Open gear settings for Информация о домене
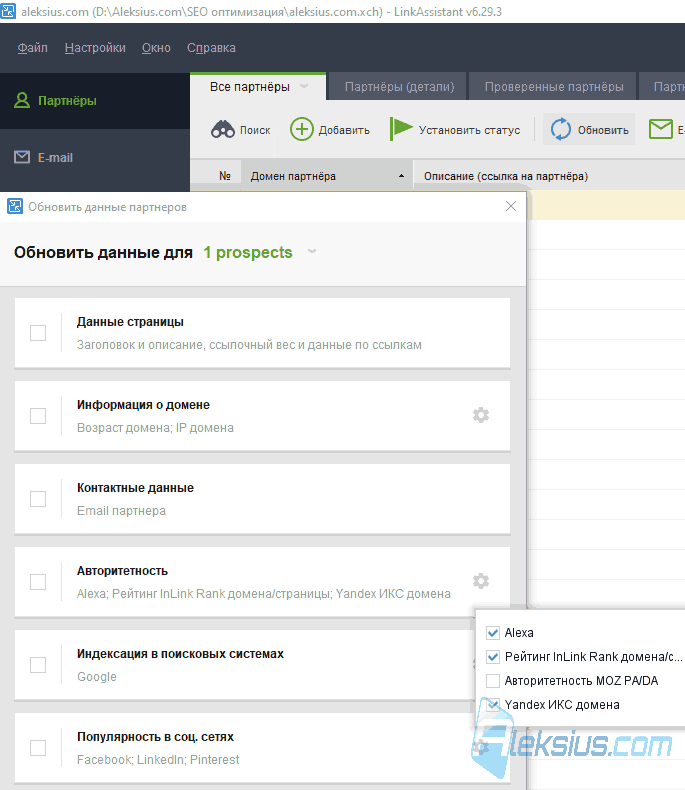This screenshot has height=790, width=685. (481, 415)
